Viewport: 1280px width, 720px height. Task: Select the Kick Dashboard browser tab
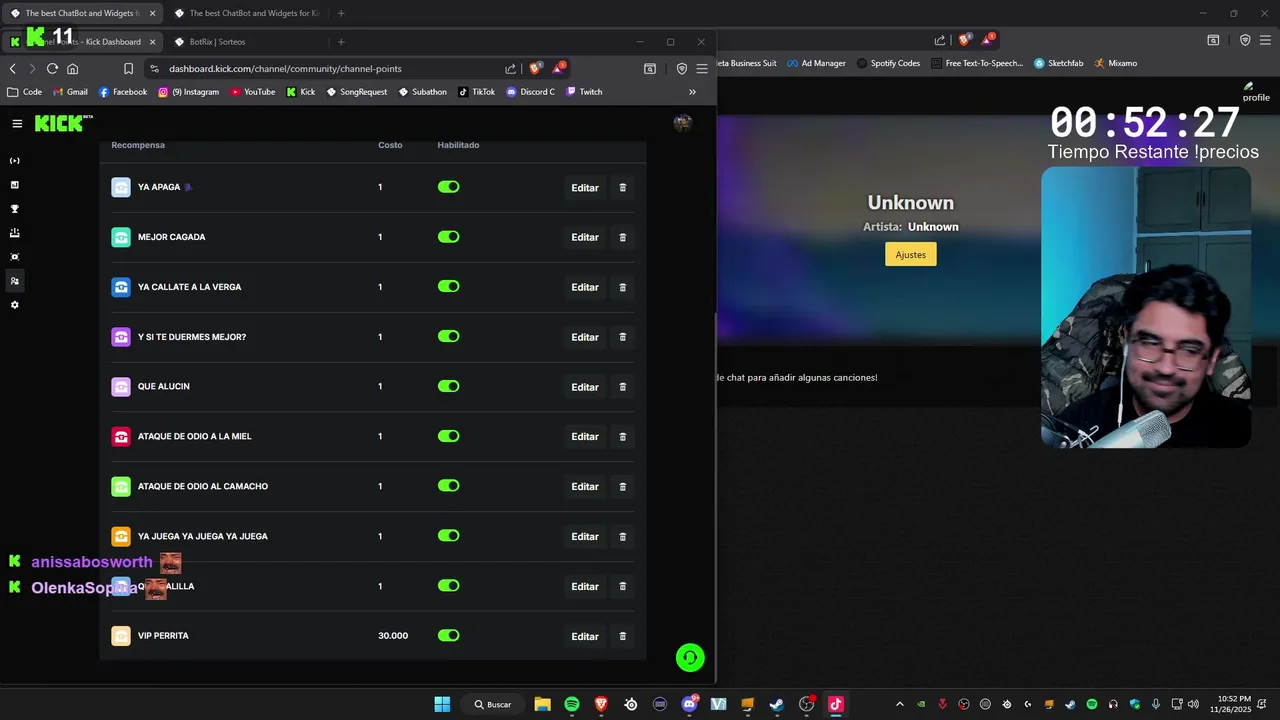click(x=84, y=42)
